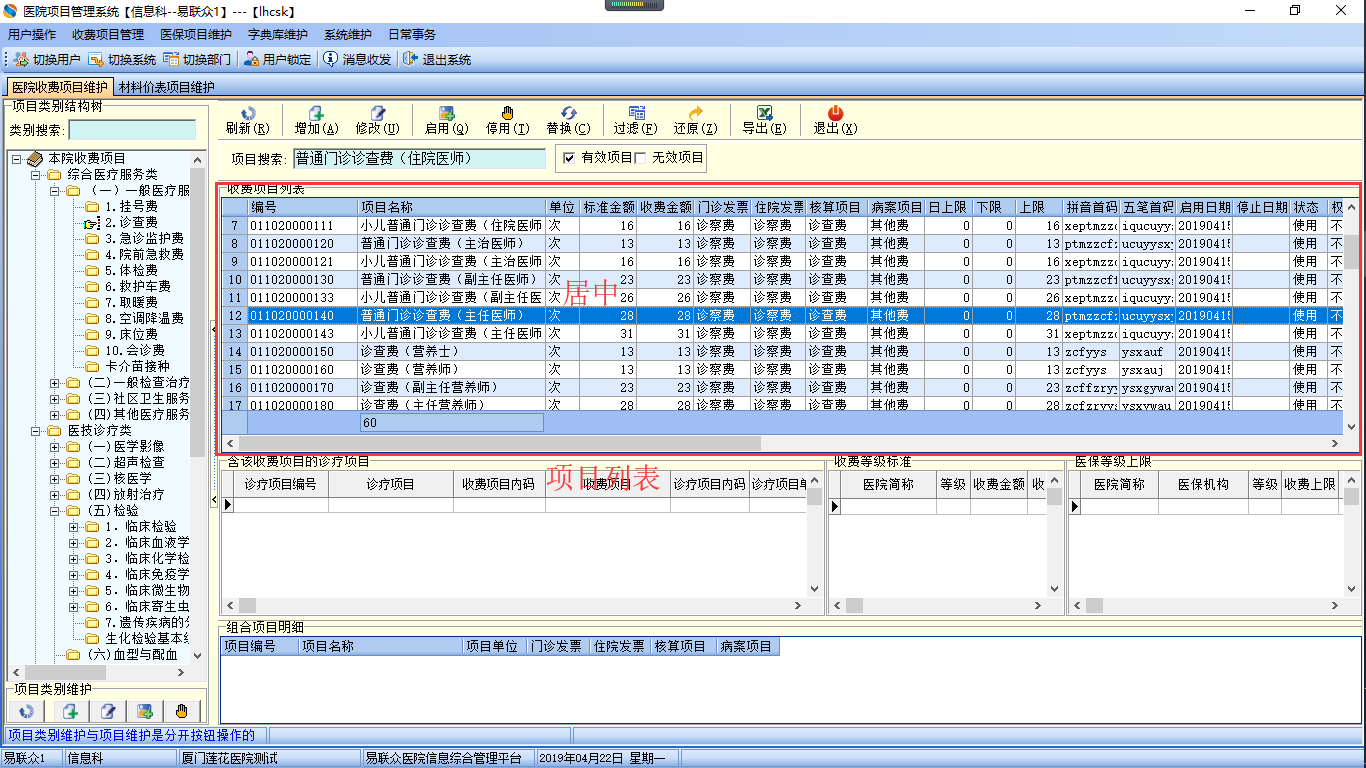Screen dimensions: 1366x768
Task: Click the fee list horizontal scrollbar thumb
Action: [x=498, y=443]
